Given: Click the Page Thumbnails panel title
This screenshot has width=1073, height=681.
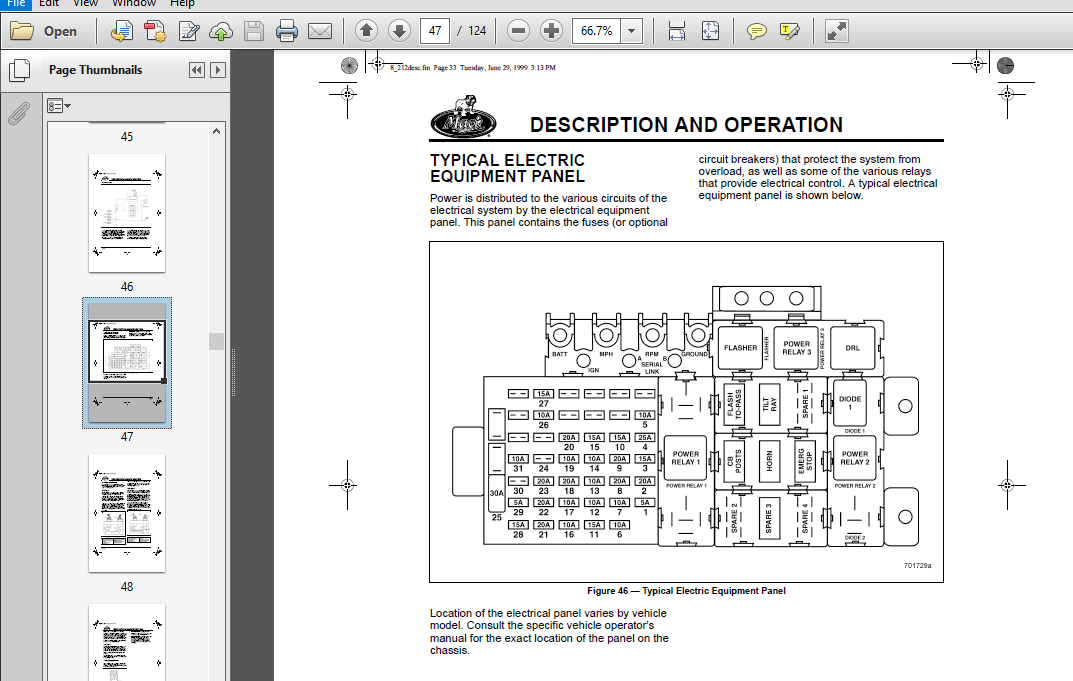Looking at the screenshot, I should pyautogui.click(x=95, y=70).
